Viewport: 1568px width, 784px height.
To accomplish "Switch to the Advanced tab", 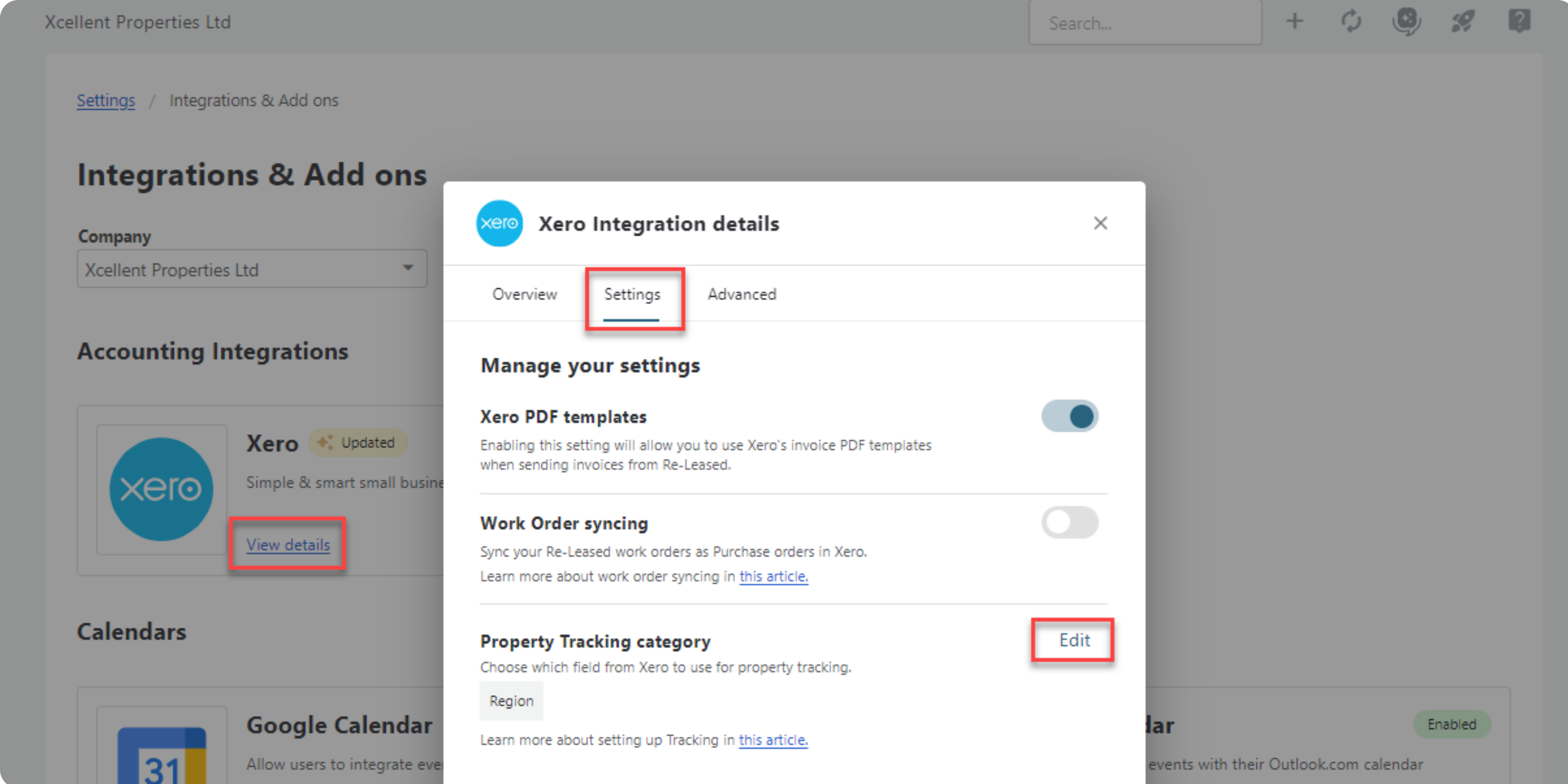I will (x=741, y=295).
